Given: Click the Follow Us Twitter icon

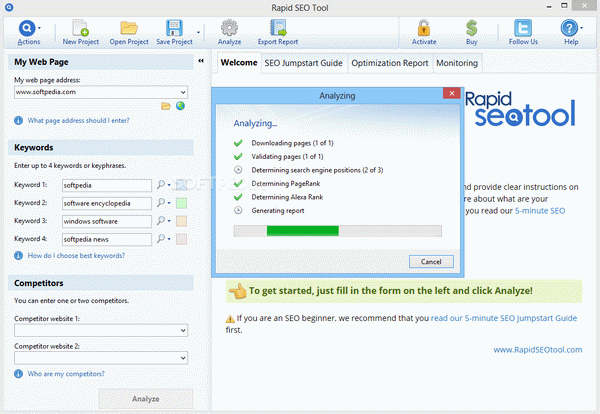Looking at the screenshot, I should click(x=523, y=28).
